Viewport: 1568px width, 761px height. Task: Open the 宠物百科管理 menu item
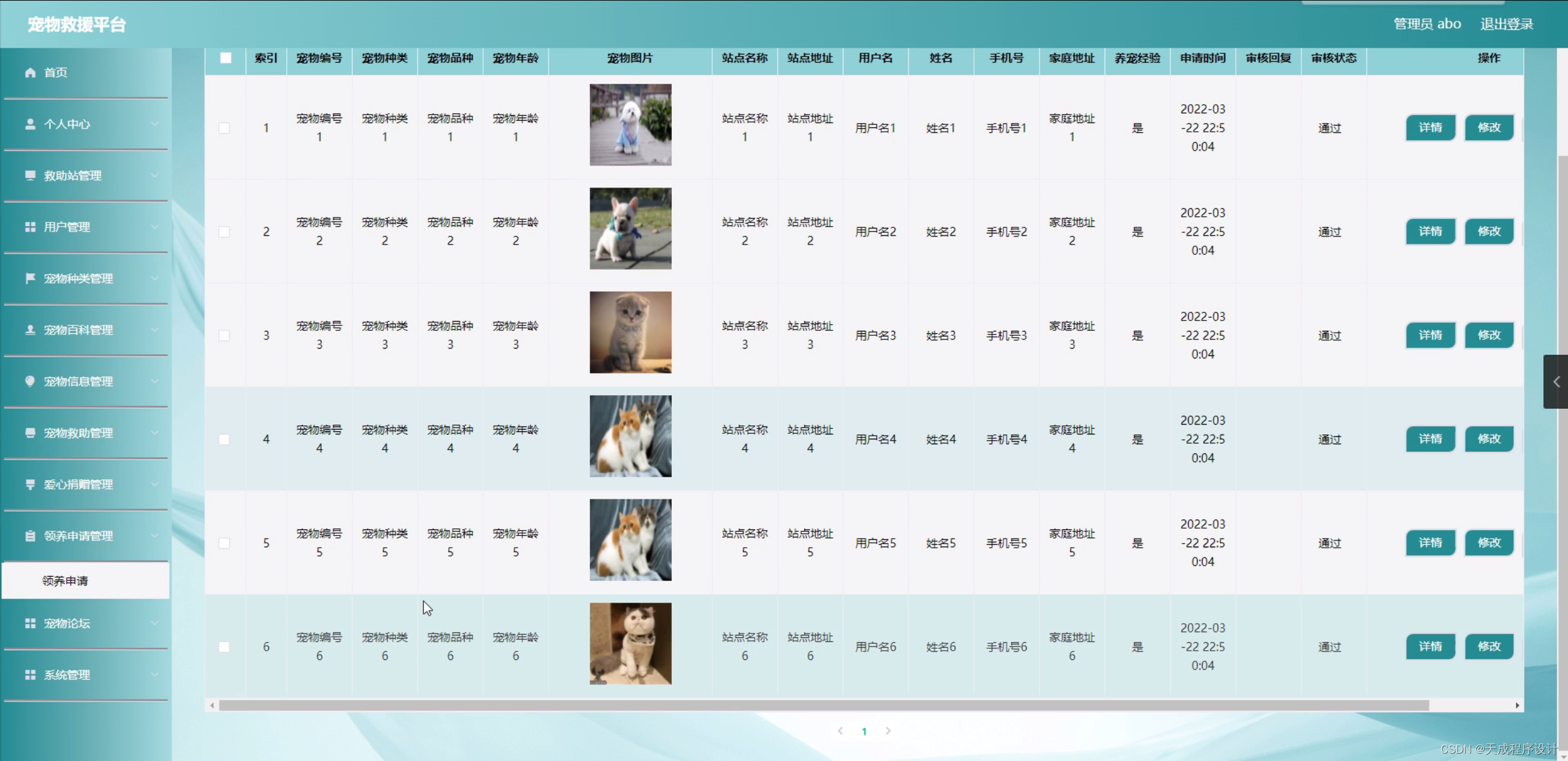(x=78, y=330)
